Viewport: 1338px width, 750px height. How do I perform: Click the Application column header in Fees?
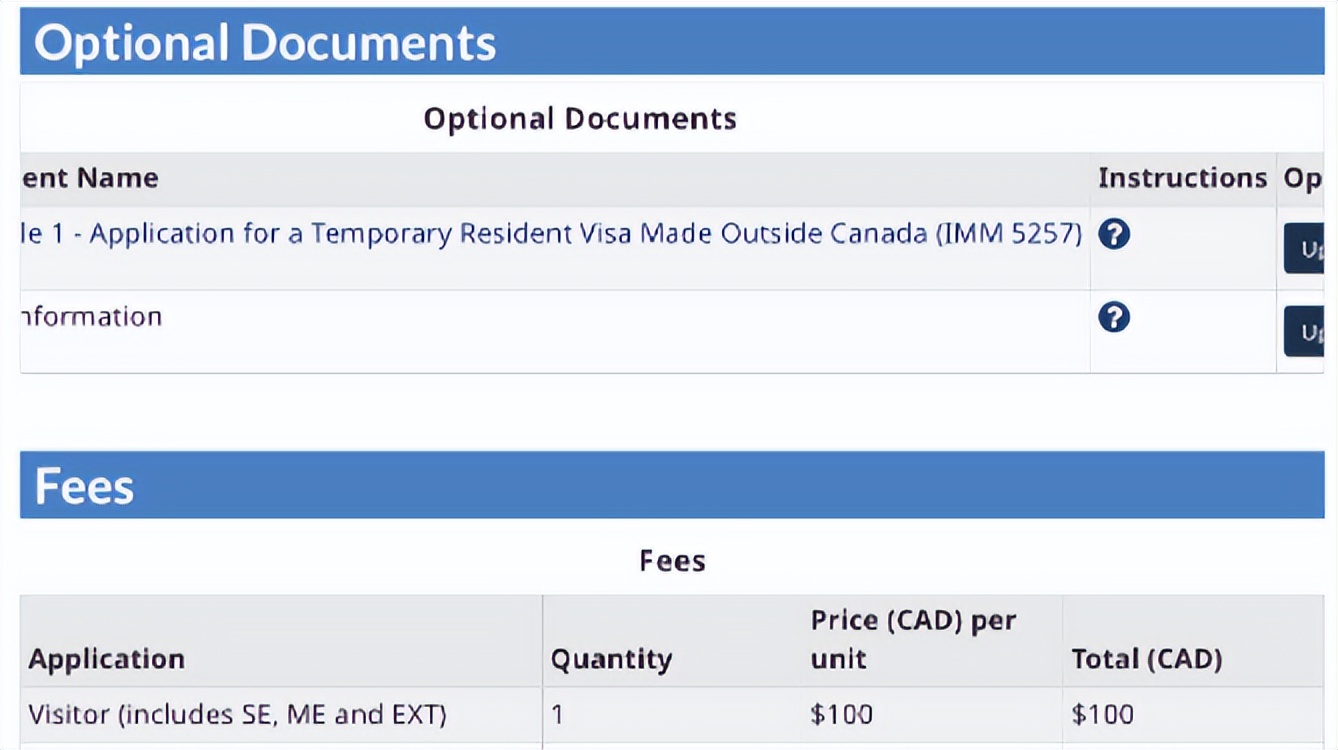(107, 659)
